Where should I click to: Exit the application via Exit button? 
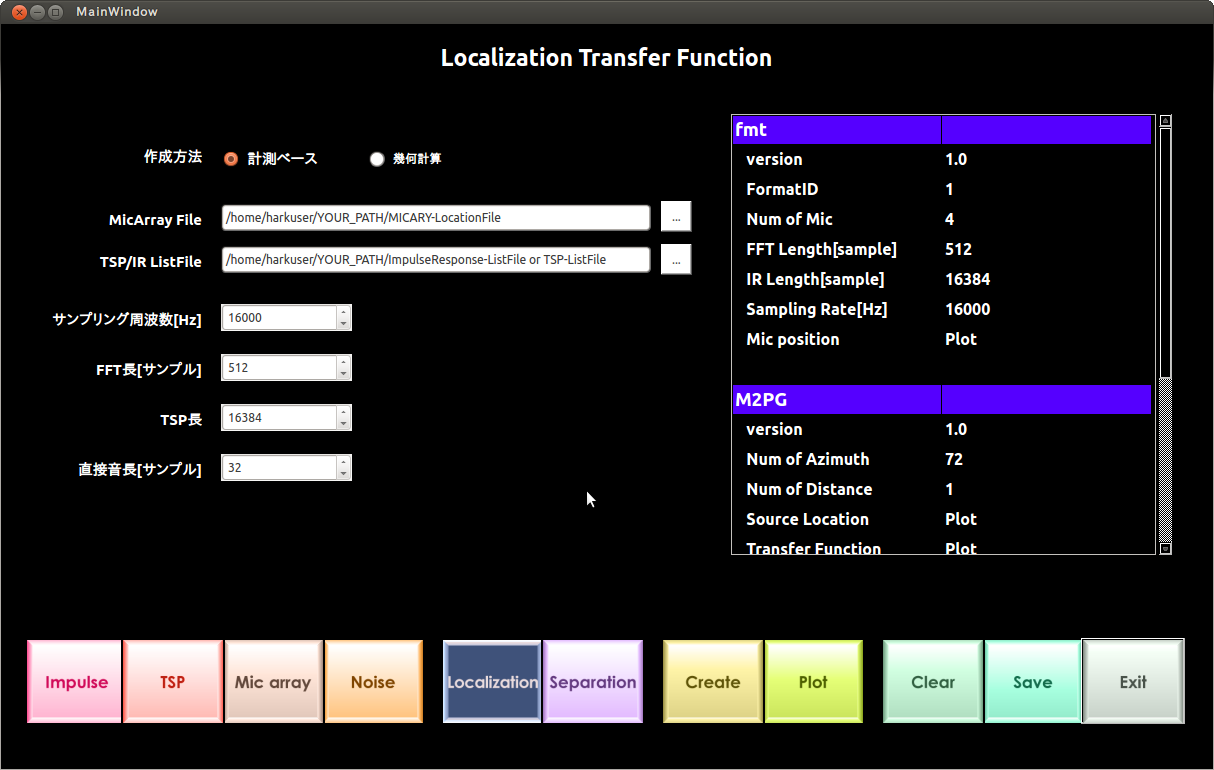click(1132, 681)
